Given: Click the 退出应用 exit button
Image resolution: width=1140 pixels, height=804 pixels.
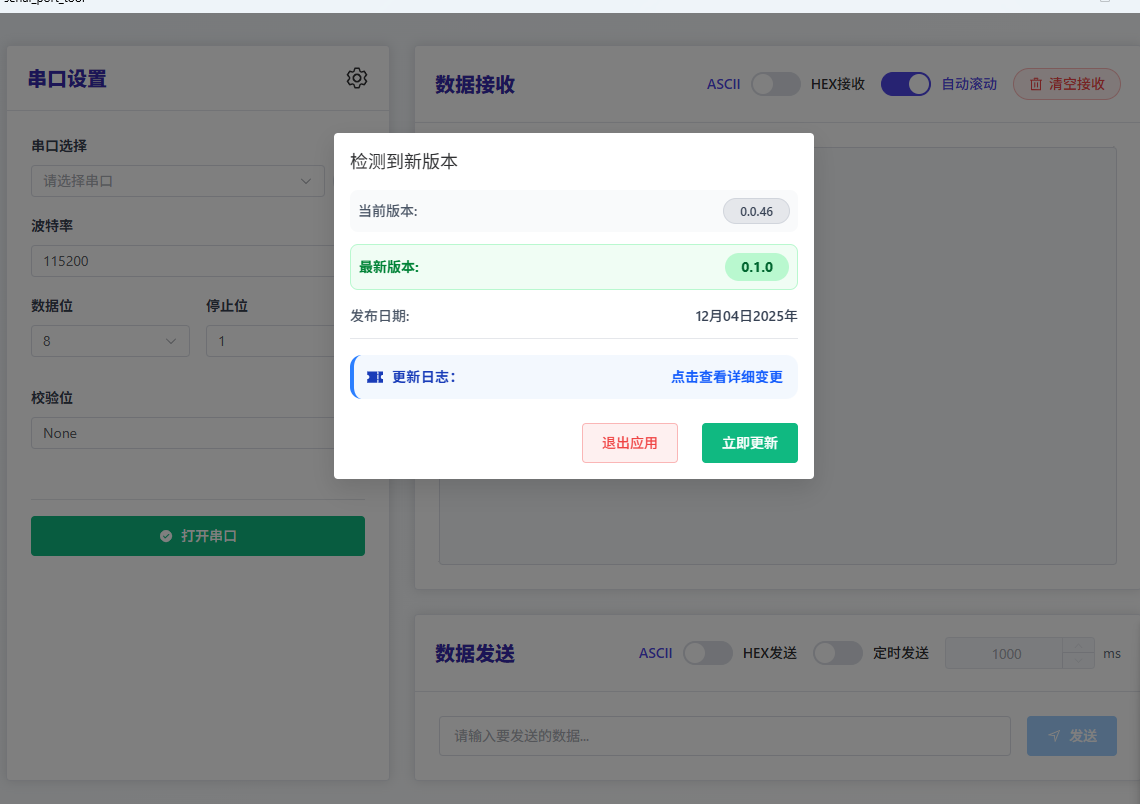Looking at the screenshot, I should pyautogui.click(x=630, y=442).
